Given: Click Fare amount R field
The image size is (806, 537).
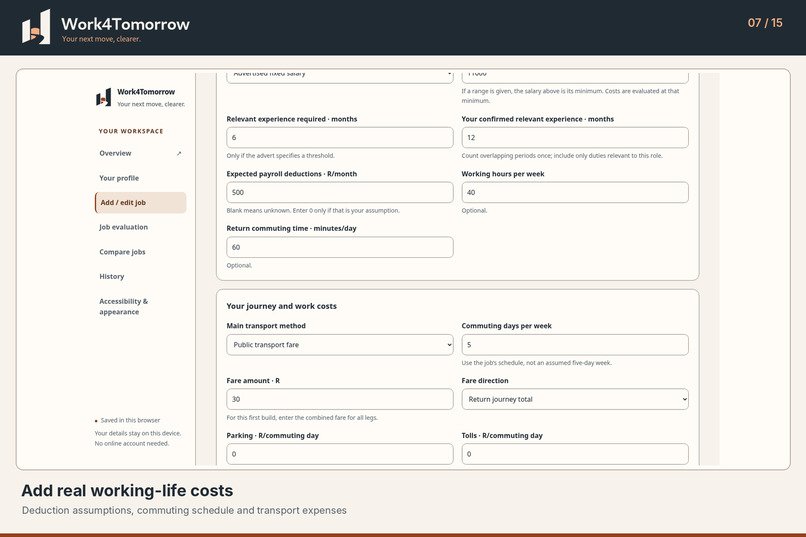Looking at the screenshot, I should pyautogui.click(x=340, y=399).
